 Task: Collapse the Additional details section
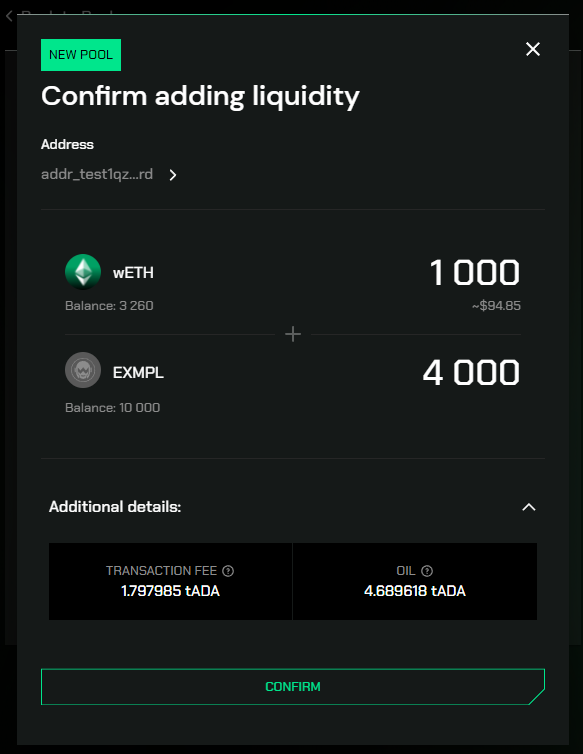(x=529, y=507)
